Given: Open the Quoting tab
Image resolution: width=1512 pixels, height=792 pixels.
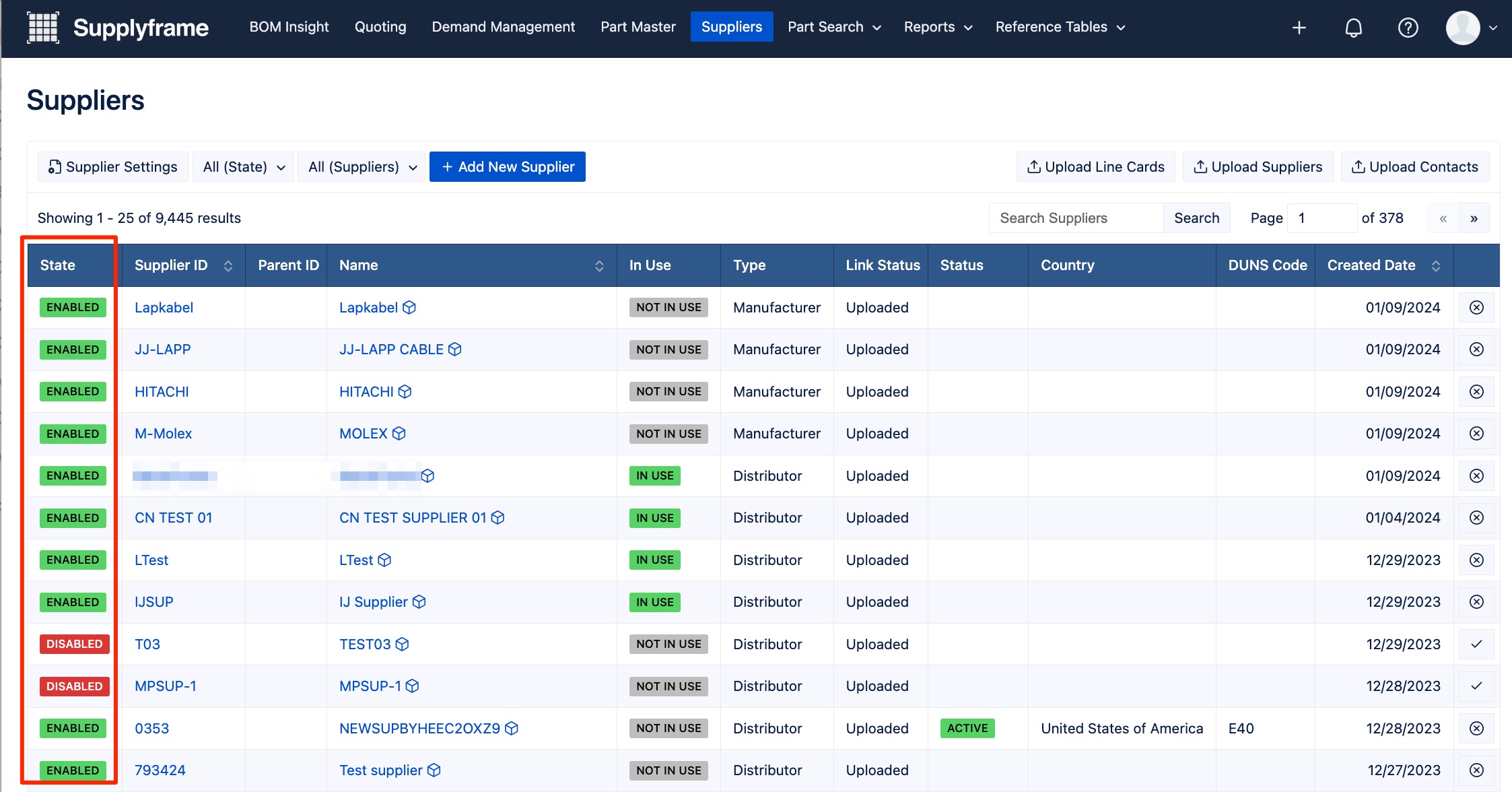Looking at the screenshot, I should point(380,27).
